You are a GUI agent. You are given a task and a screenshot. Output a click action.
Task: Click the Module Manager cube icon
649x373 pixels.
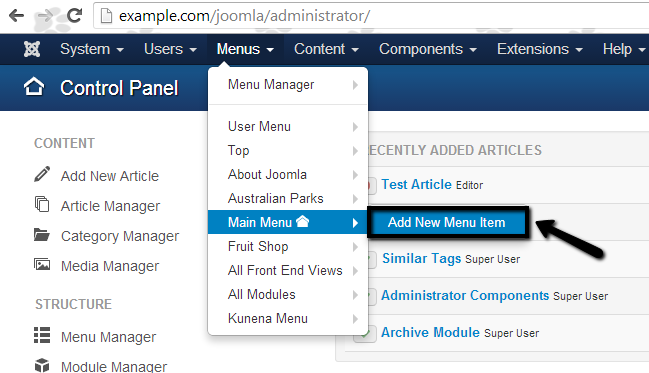tap(42, 365)
